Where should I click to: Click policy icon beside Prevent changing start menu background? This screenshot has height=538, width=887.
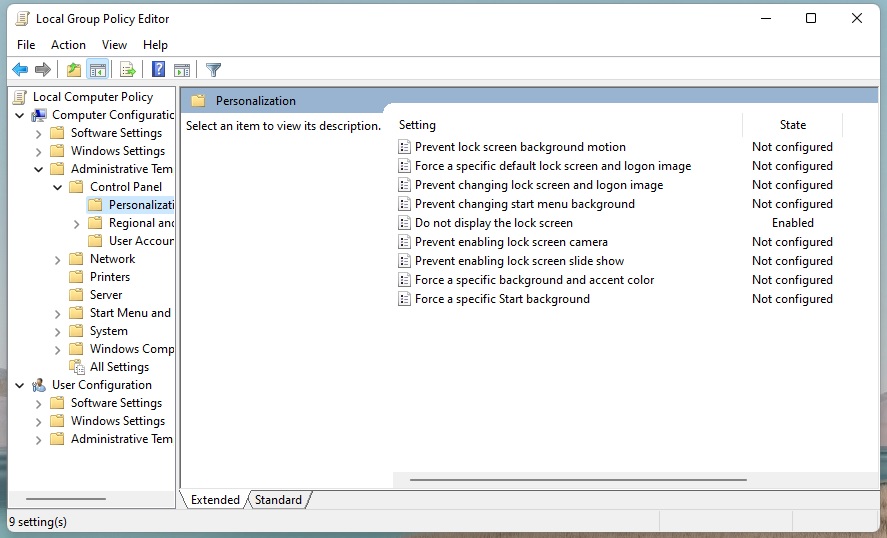[404, 204]
